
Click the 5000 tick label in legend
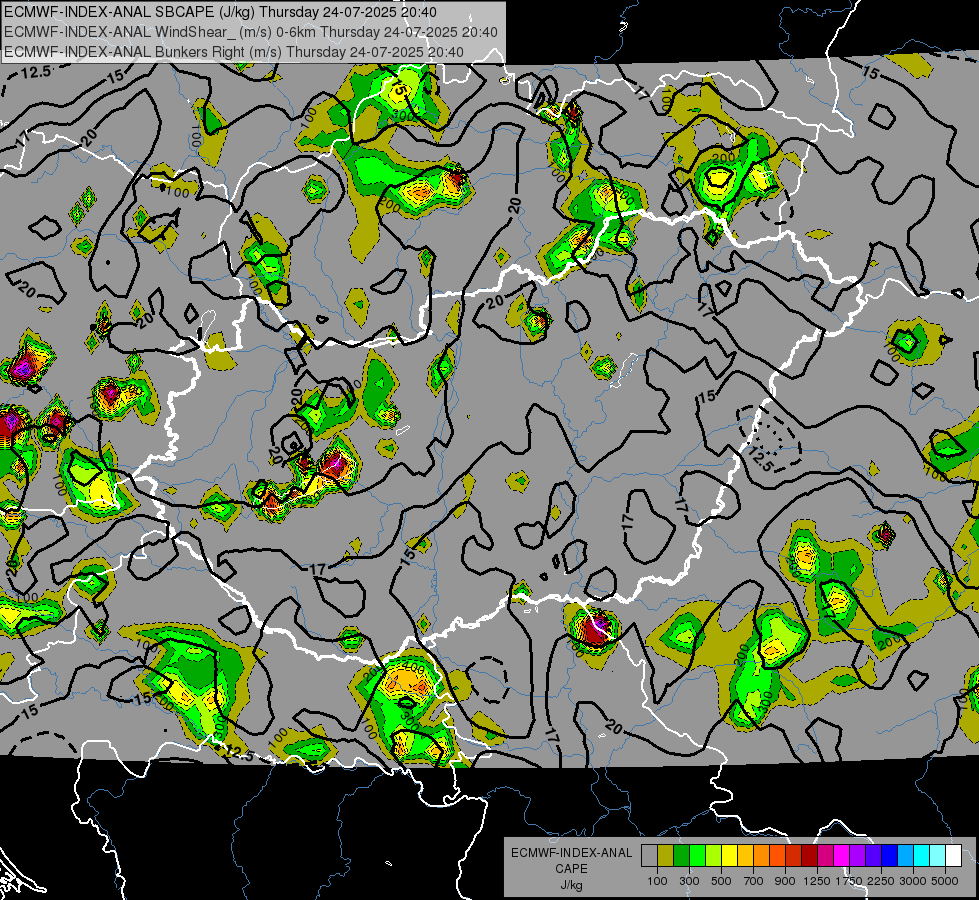point(945,881)
